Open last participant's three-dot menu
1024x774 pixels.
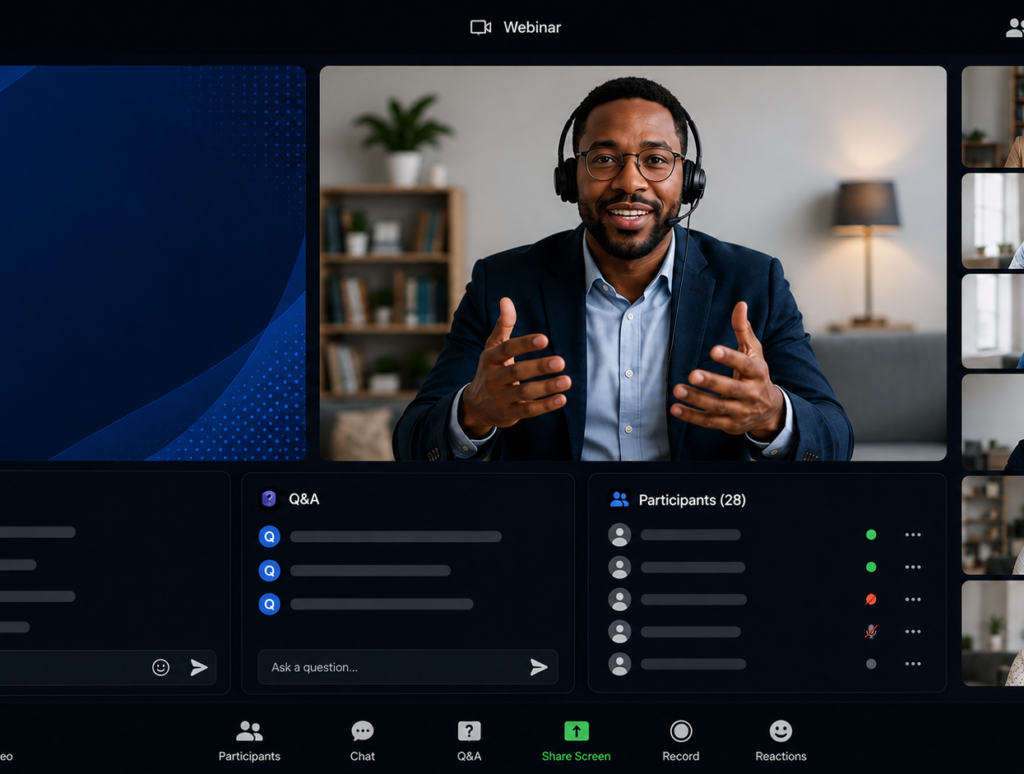click(x=913, y=664)
